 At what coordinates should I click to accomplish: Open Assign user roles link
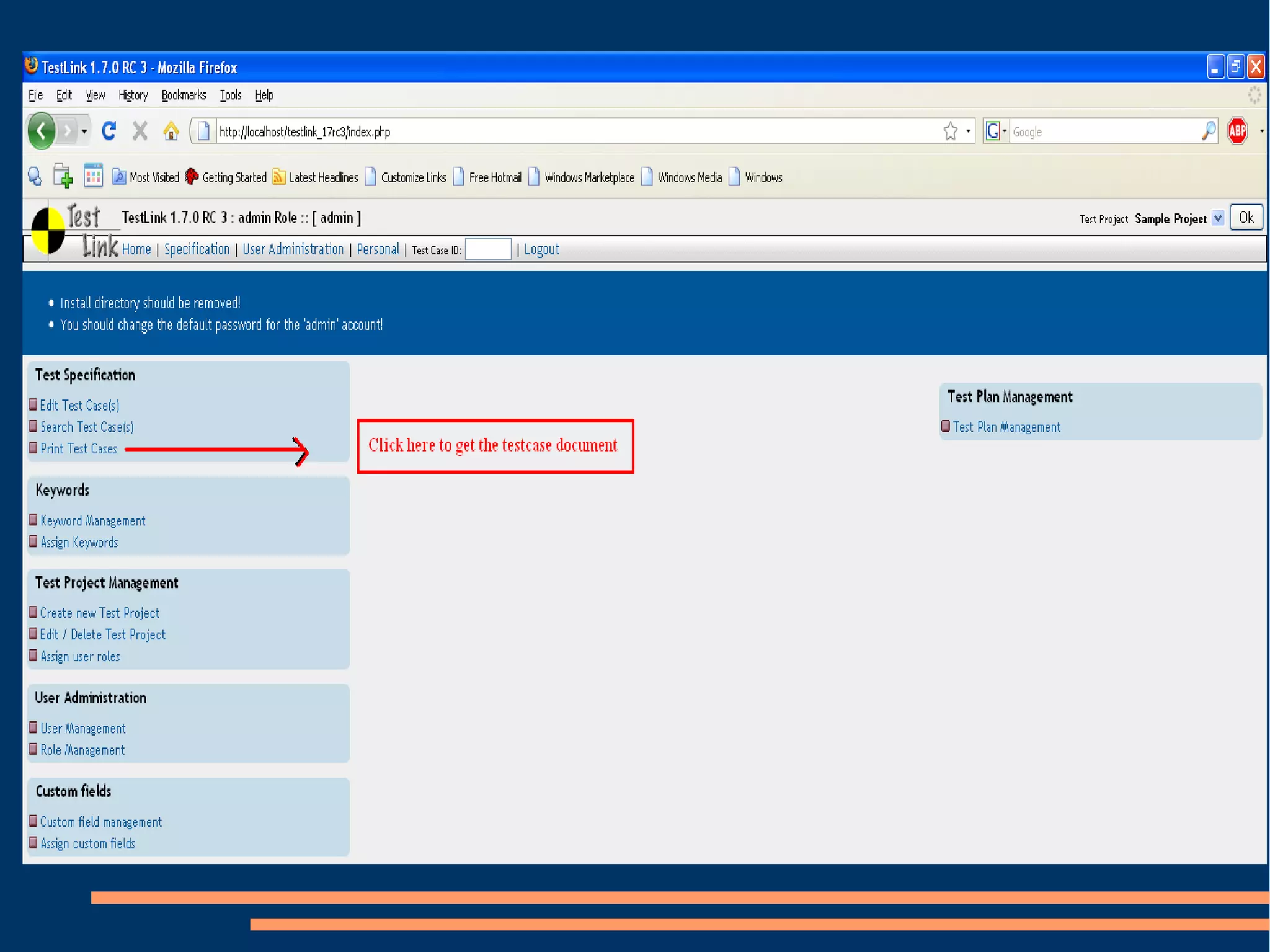coord(80,657)
